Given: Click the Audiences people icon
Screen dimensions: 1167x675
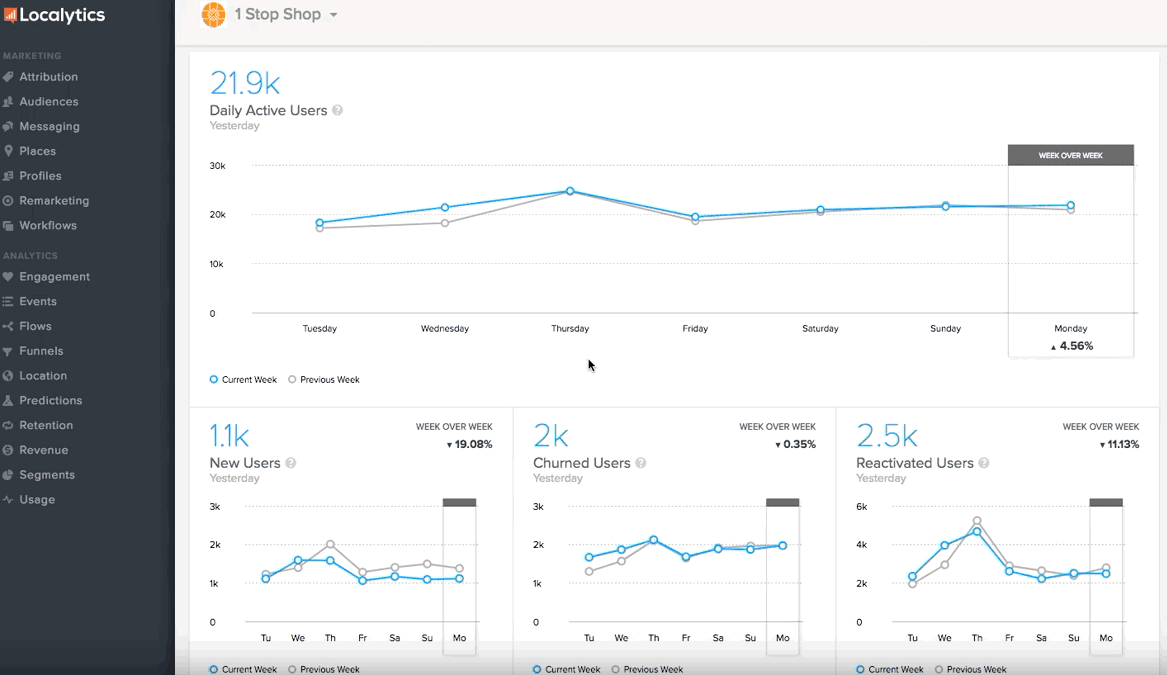Looking at the screenshot, I should tap(8, 102).
